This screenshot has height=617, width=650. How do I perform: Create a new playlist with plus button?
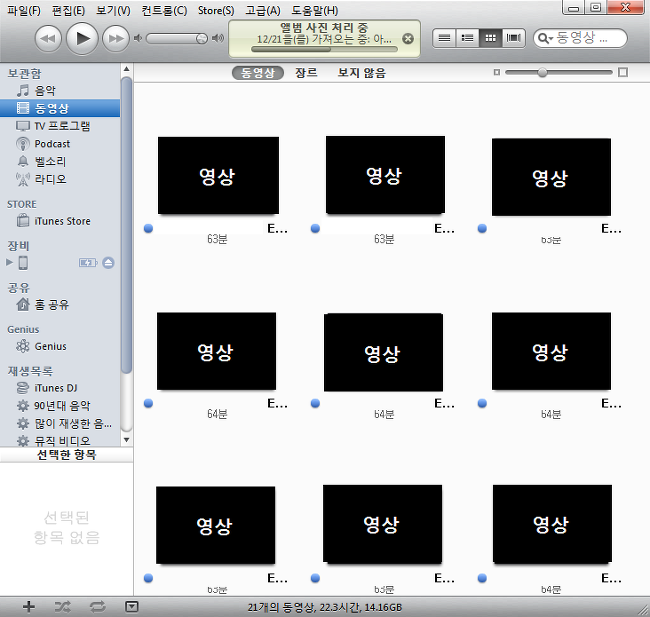point(29,607)
